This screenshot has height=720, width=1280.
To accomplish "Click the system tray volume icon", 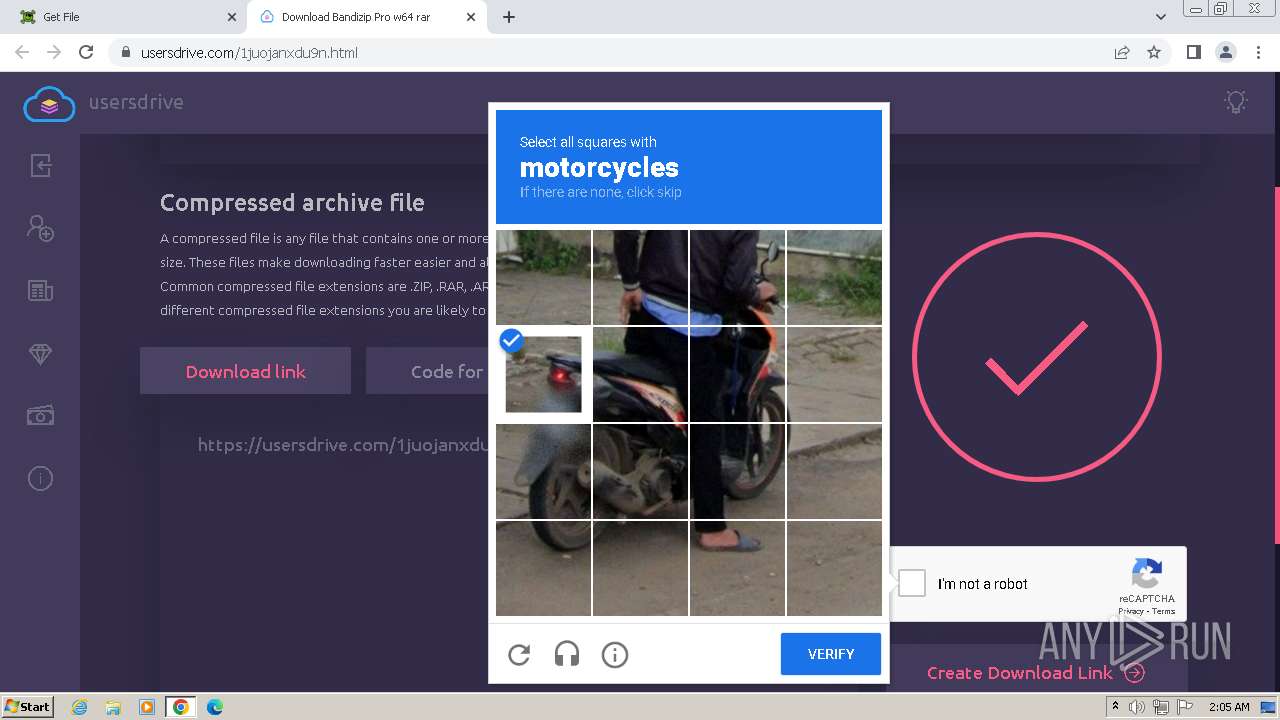I will pos(1137,707).
